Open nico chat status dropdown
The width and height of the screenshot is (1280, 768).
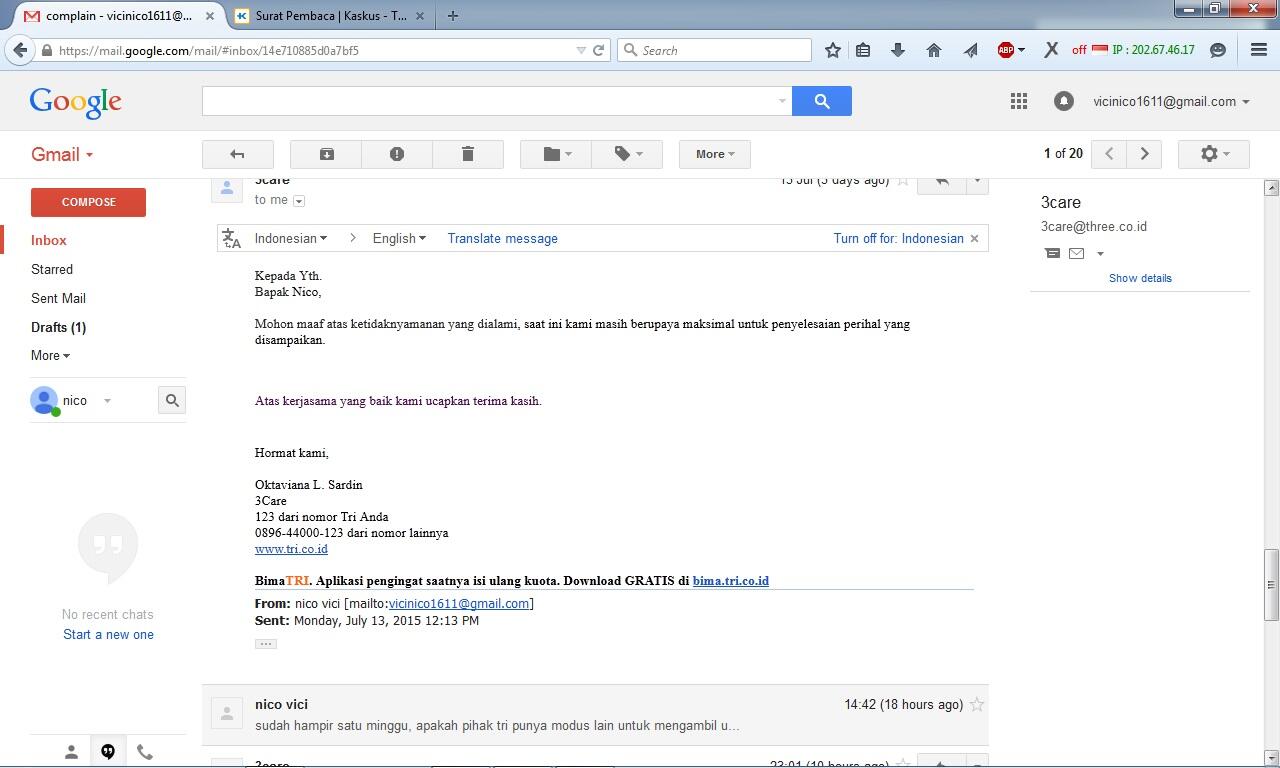click(107, 401)
